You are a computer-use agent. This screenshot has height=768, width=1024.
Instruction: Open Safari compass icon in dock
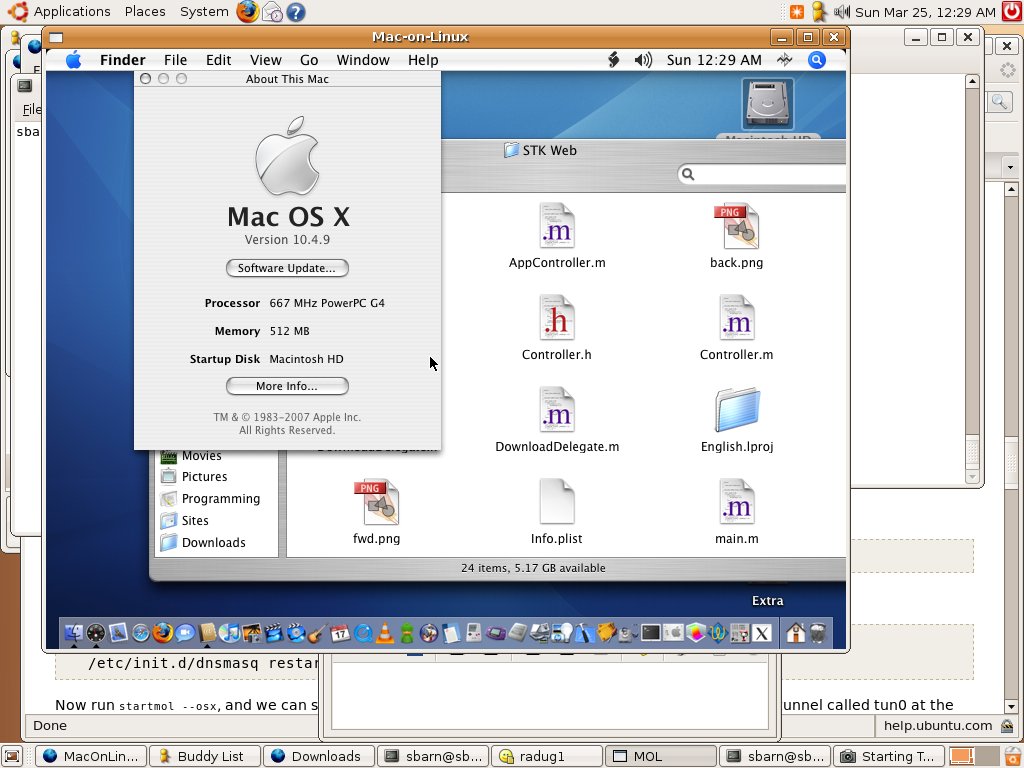click(x=140, y=633)
